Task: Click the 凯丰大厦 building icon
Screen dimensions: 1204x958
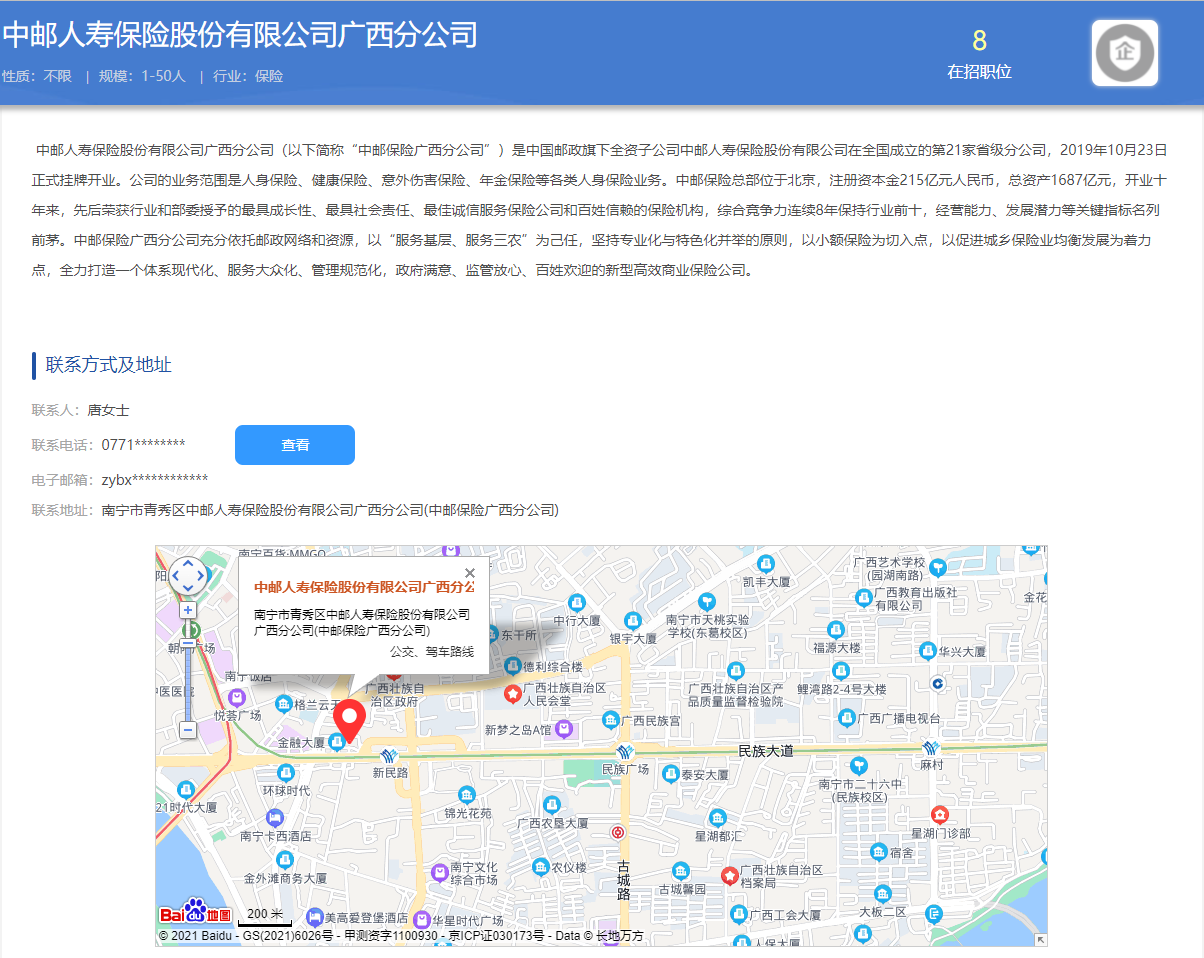Action: (766, 564)
